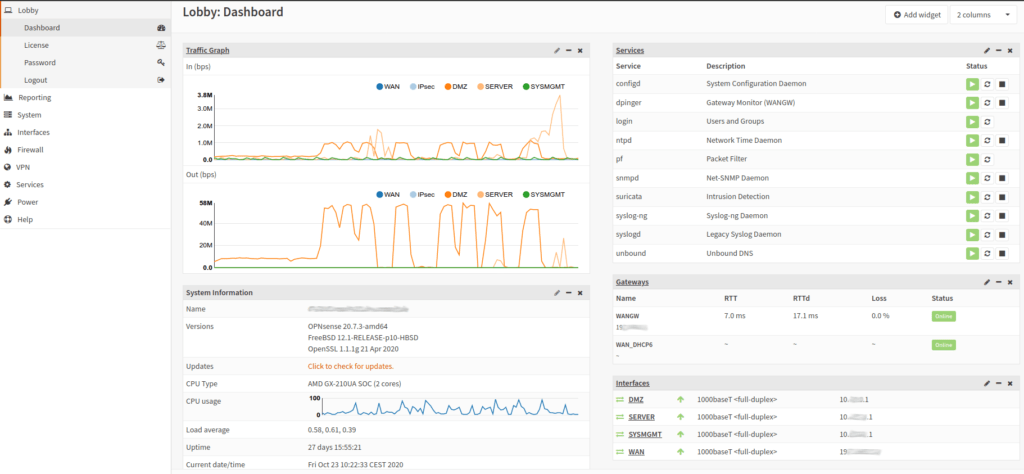Open the Help menu
Viewport: 1024px width, 474px height.
(x=85, y=219)
